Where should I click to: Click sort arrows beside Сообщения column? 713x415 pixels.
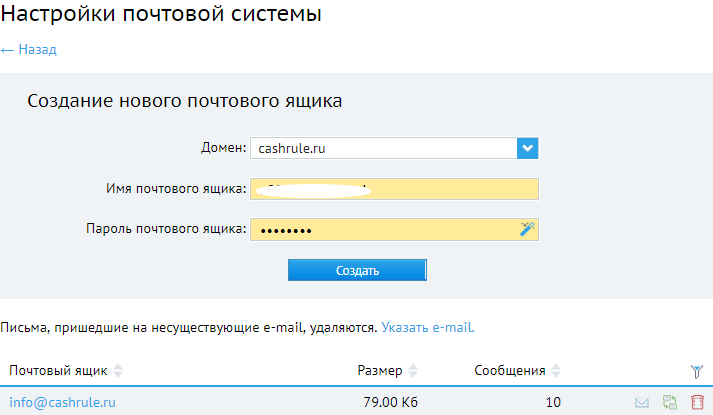click(x=556, y=370)
